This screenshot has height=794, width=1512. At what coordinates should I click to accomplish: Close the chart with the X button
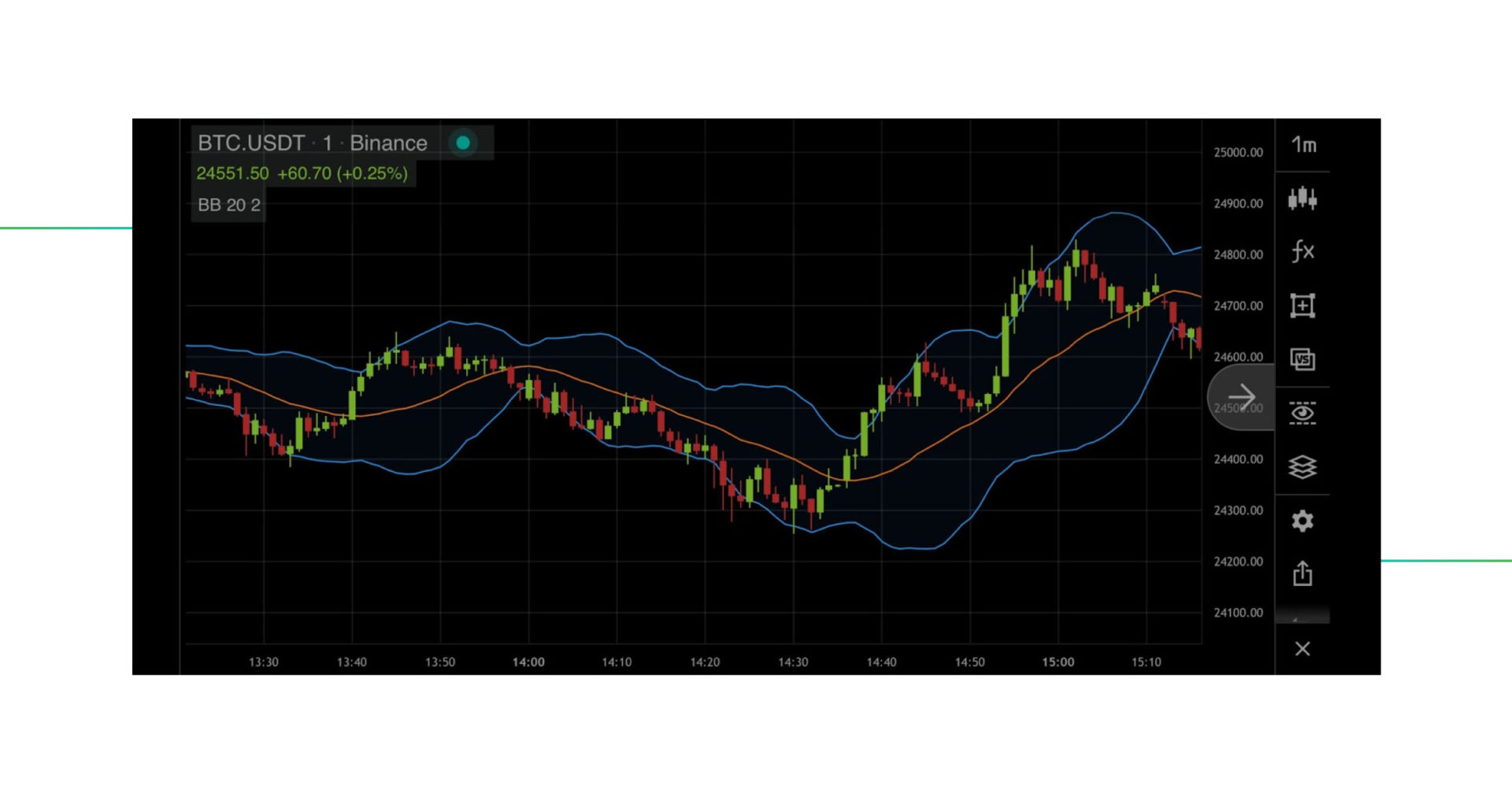(x=1303, y=648)
